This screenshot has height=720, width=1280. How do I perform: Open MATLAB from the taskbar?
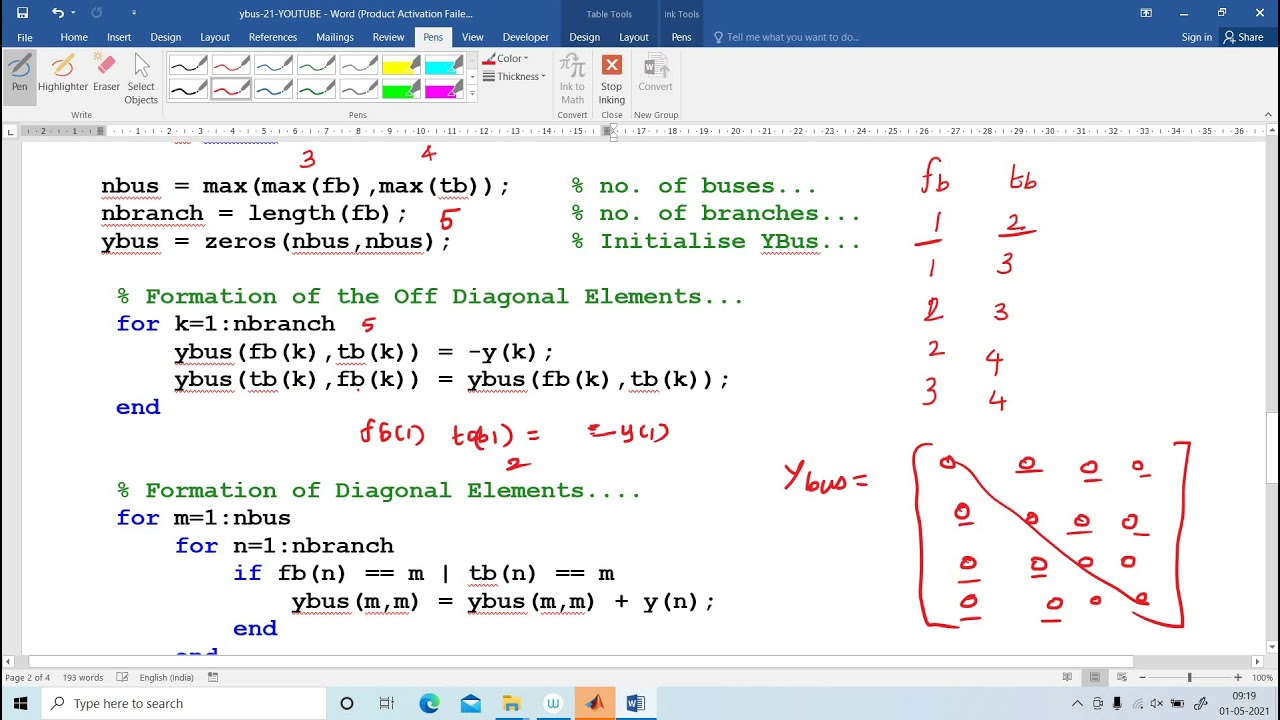click(594, 703)
